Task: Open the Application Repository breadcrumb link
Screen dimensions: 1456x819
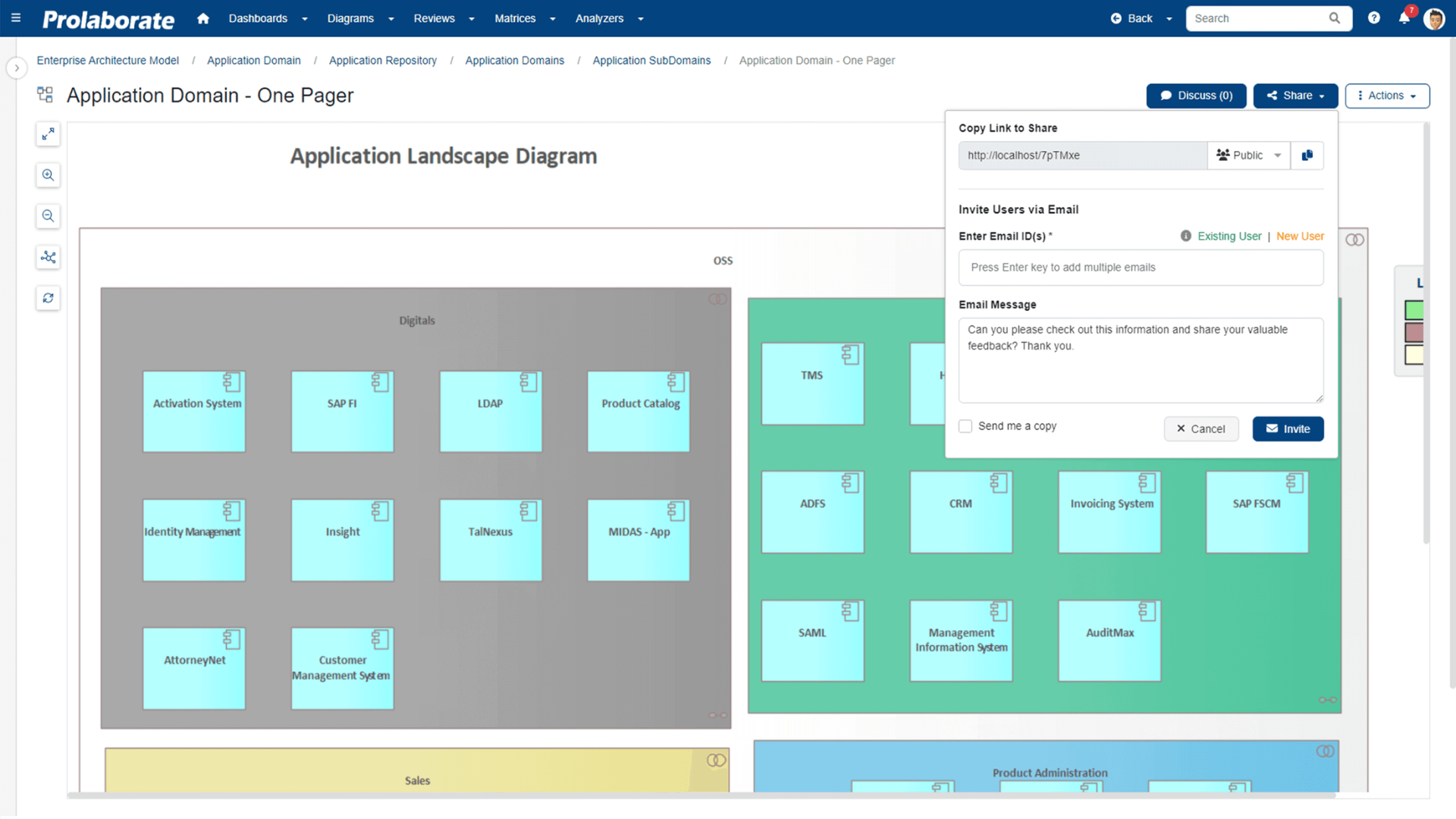Action: point(383,61)
